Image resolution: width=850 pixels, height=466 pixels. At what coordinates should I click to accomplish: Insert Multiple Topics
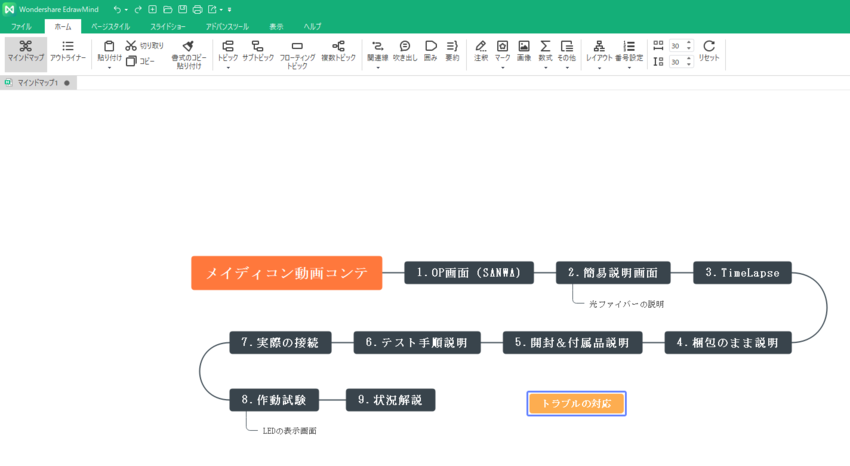pyautogui.click(x=338, y=50)
